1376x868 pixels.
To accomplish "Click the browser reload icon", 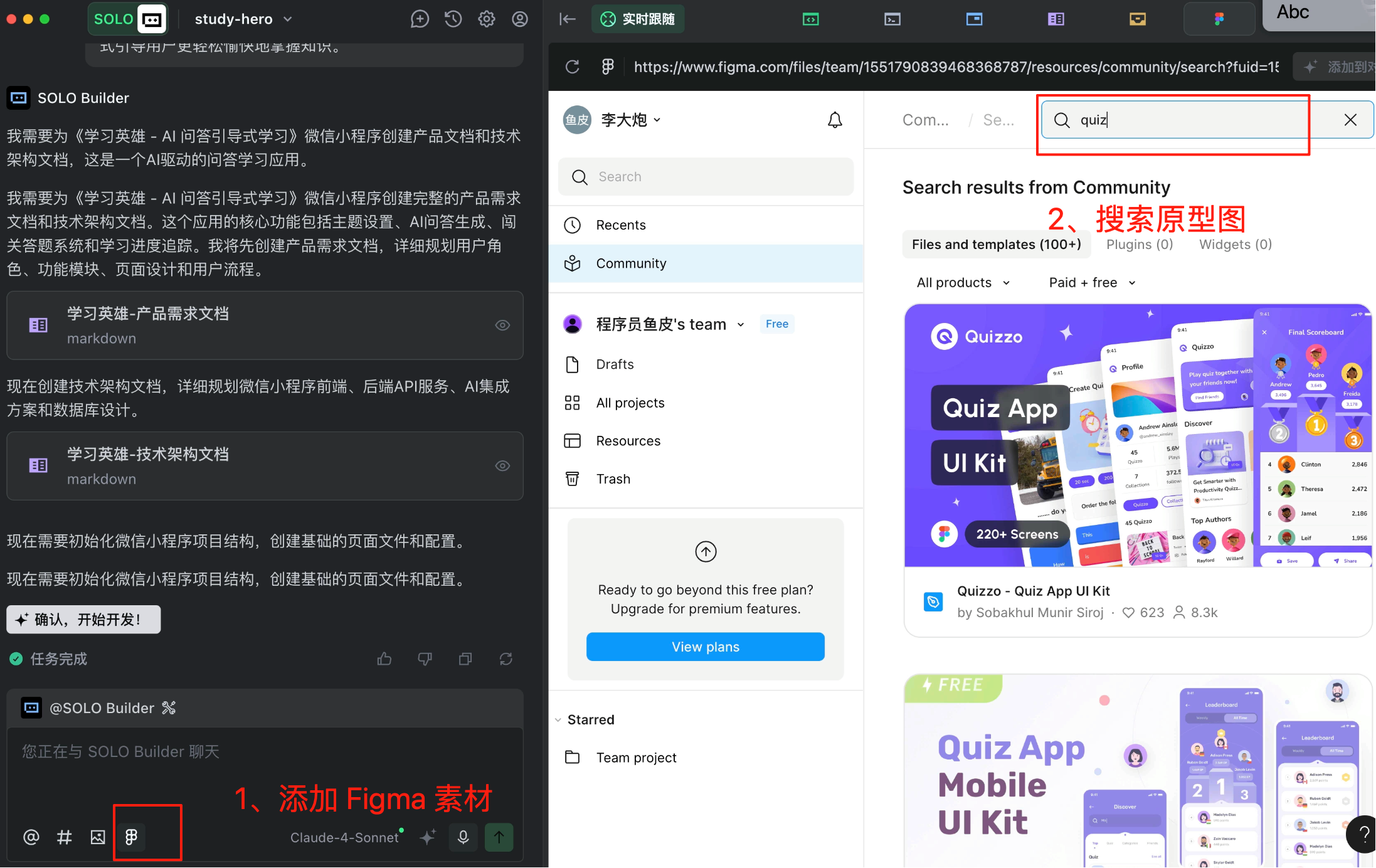I will click(x=572, y=67).
